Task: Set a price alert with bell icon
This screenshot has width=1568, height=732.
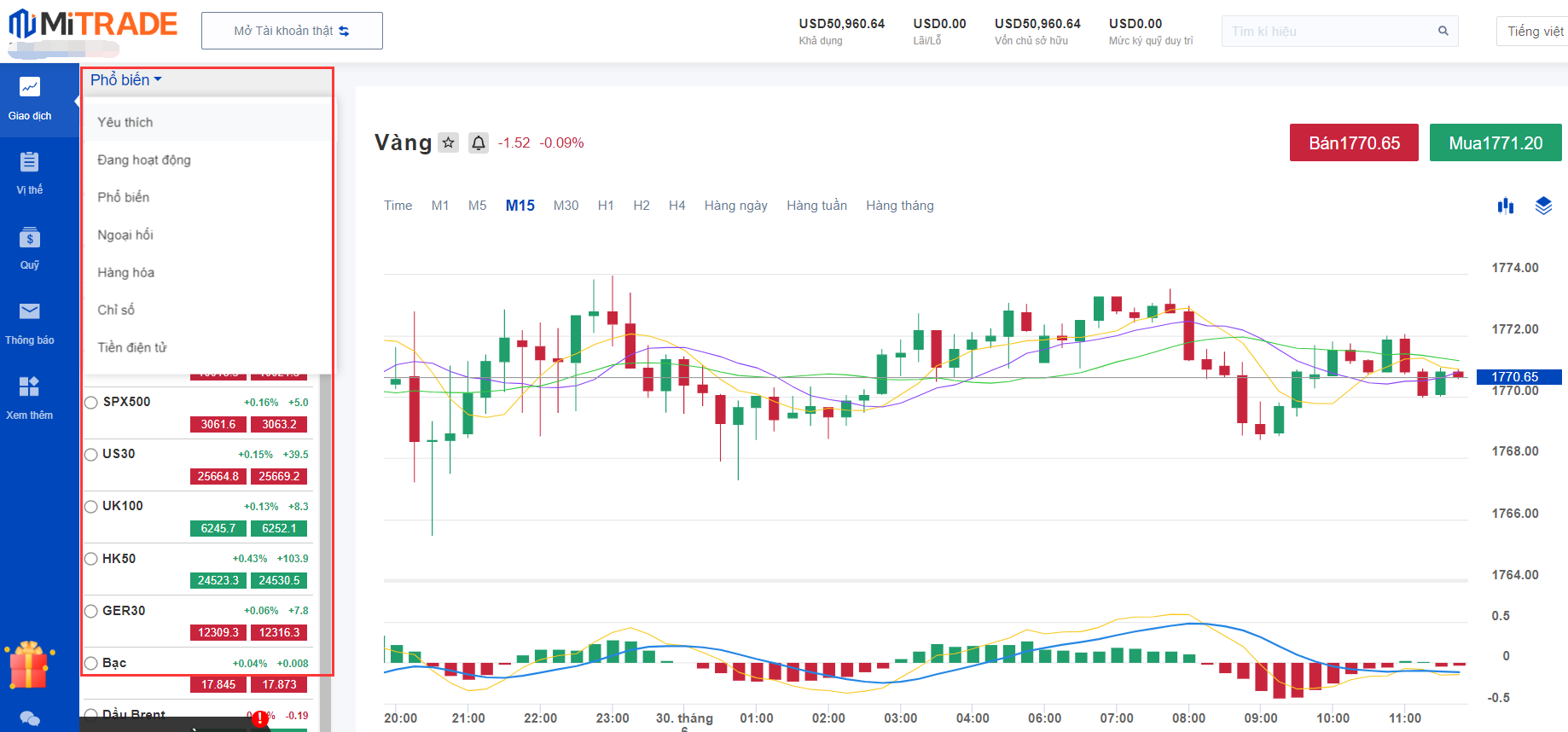Action: click(479, 142)
